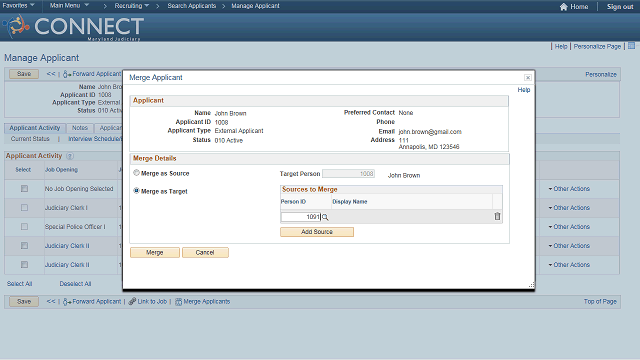Viewport: 640px width, 360px height.
Task: Click the Job Opening column header
Action: [61, 170]
